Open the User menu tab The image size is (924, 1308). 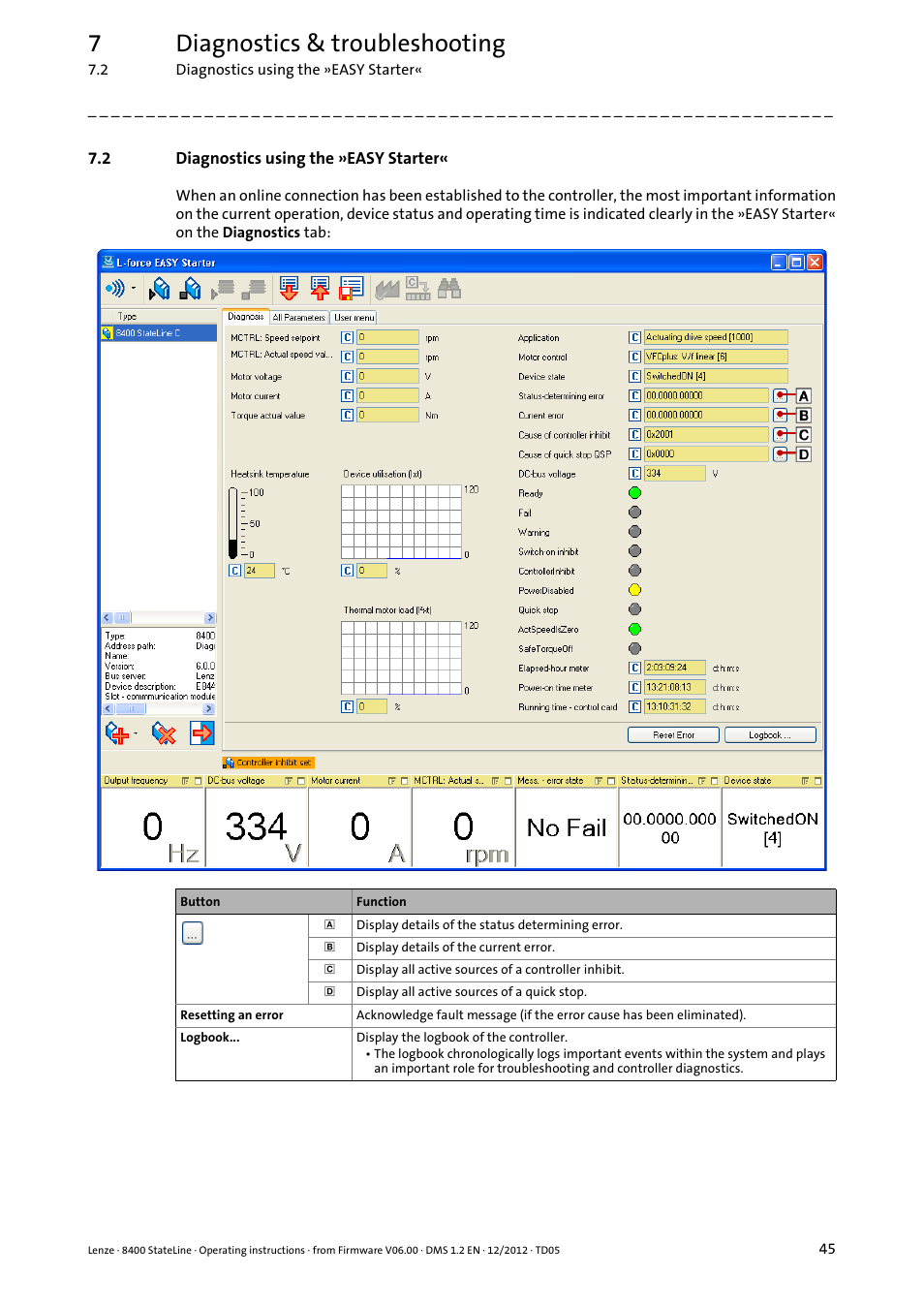pos(354,317)
